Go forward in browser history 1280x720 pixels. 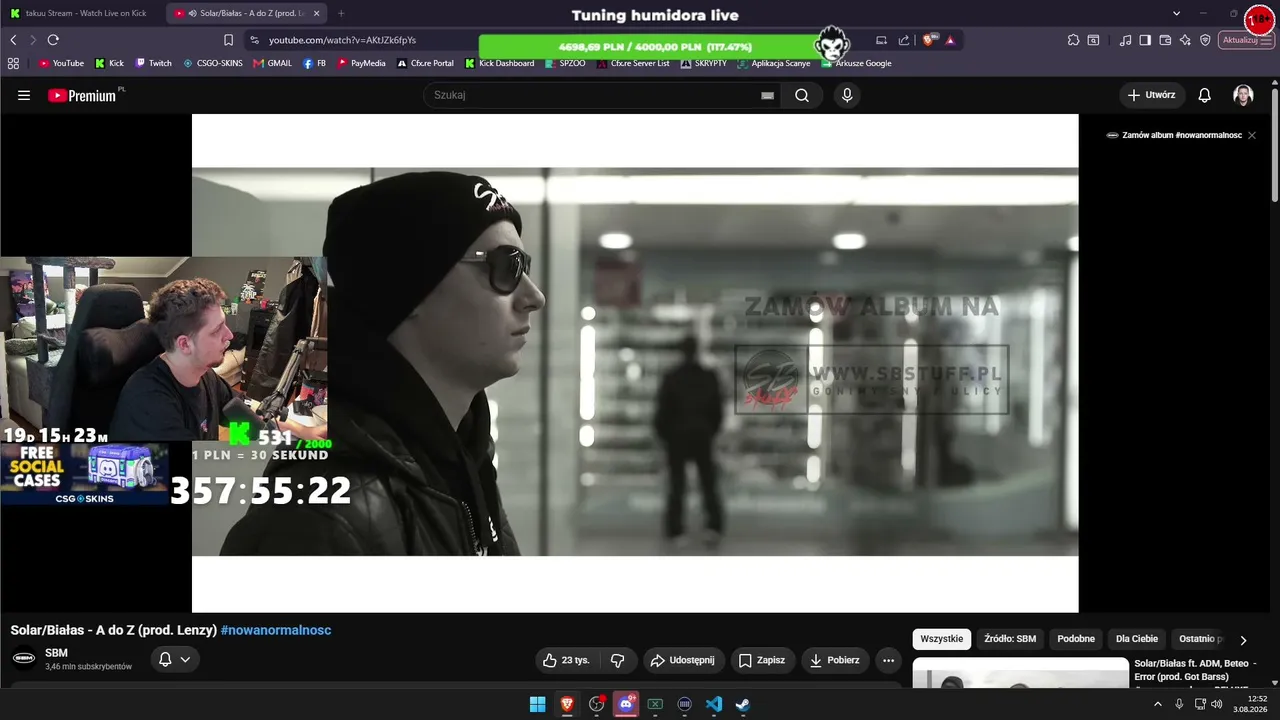(33, 40)
